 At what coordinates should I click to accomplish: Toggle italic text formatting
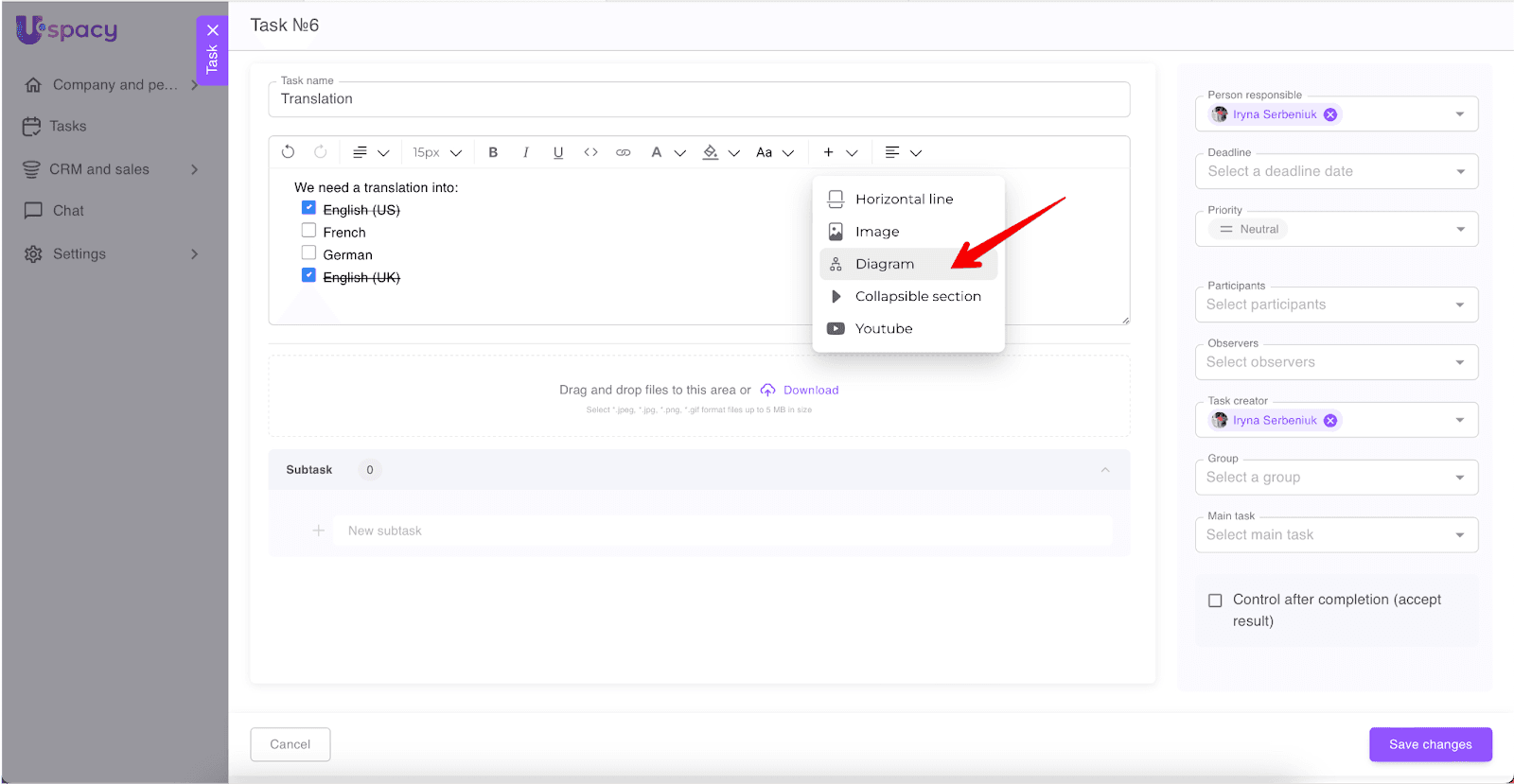click(x=525, y=152)
